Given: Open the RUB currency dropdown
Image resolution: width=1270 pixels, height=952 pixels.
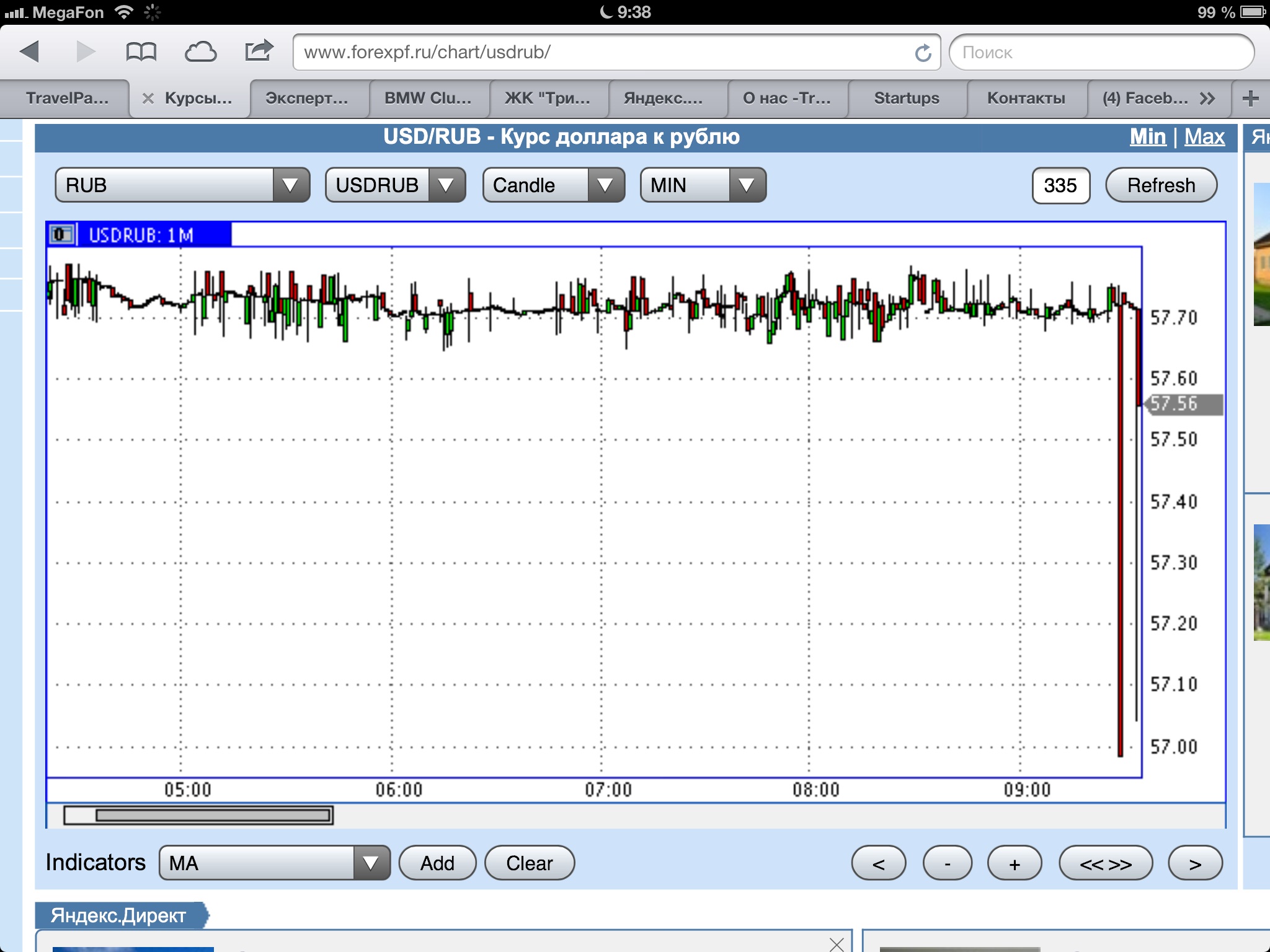Looking at the screenshot, I should (x=182, y=185).
